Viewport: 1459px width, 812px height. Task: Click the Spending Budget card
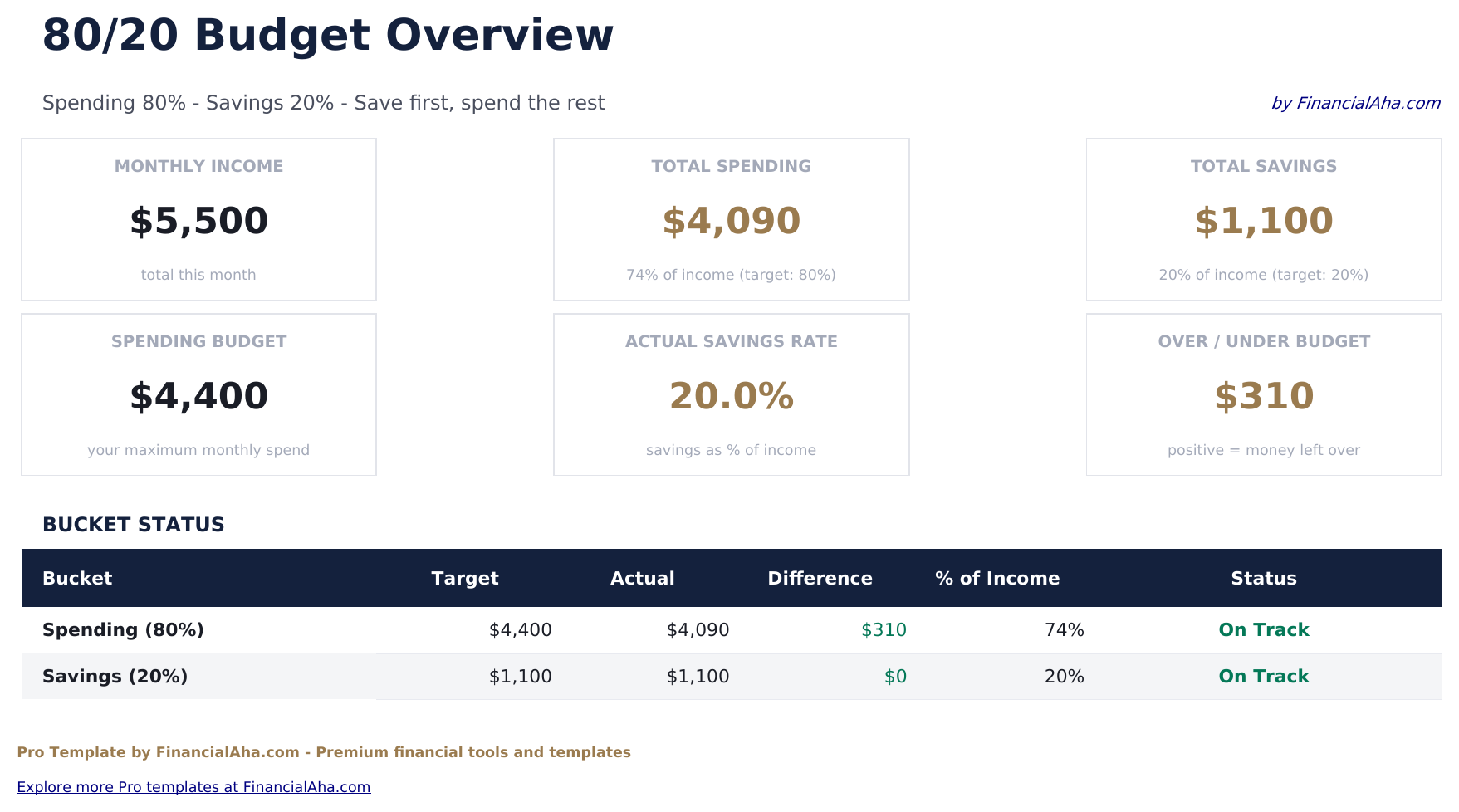pyautogui.click(x=198, y=394)
